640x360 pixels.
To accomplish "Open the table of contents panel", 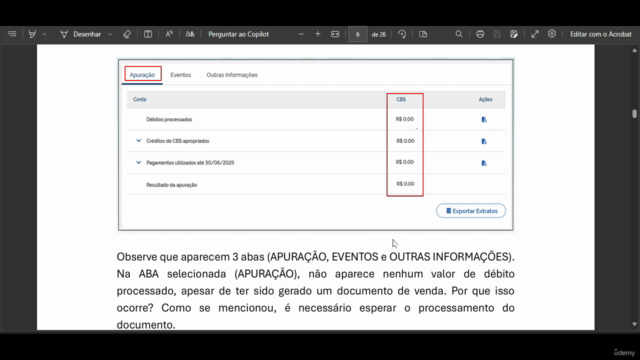I will [12, 34].
